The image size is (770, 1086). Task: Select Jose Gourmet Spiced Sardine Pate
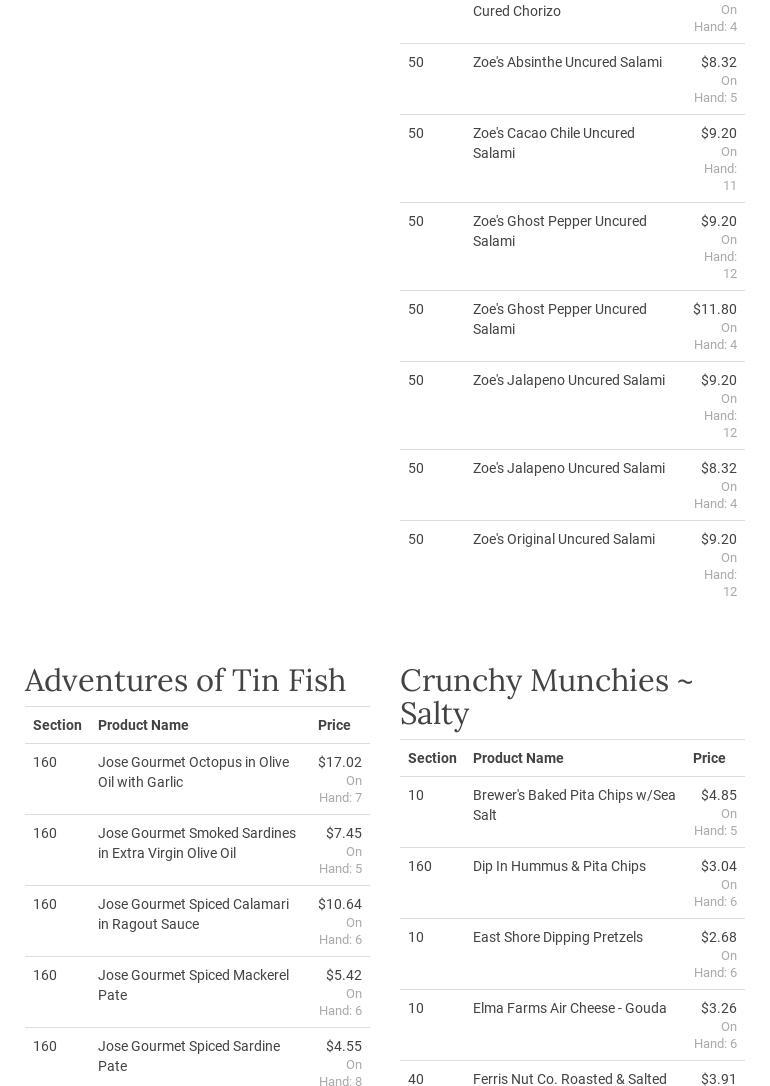click(188, 1056)
